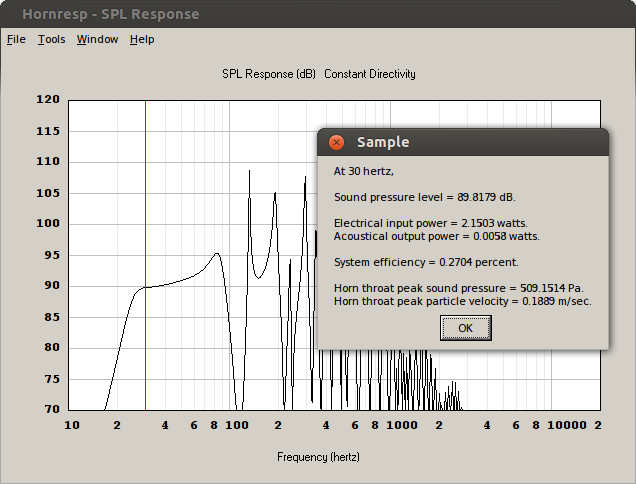Click the 70 label on the dB axis
The width and height of the screenshot is (636, 484).
pyautogui.click(x=52, y=409)
